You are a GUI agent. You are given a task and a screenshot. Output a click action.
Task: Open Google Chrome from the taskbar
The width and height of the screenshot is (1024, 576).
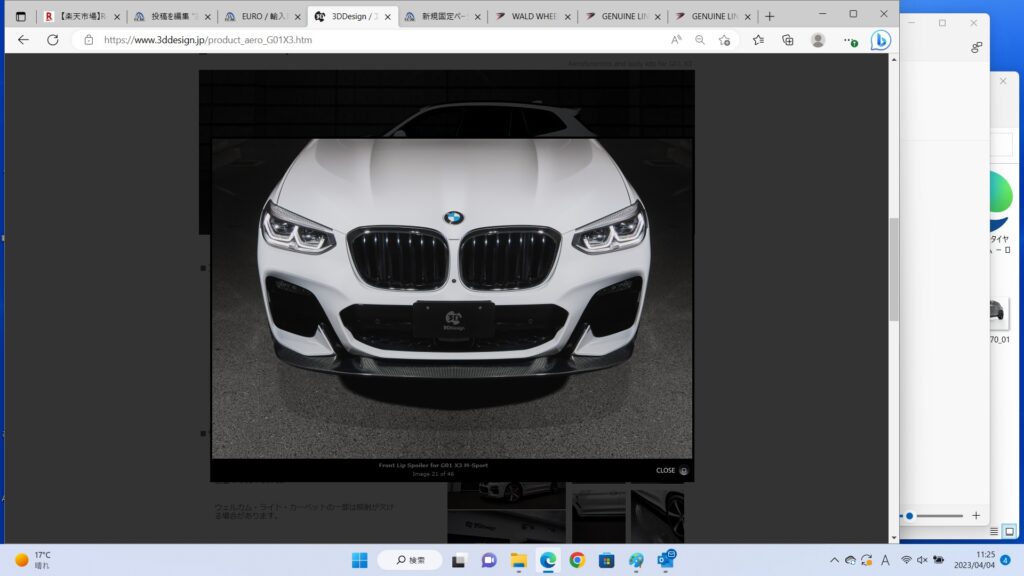pos(577,560)
